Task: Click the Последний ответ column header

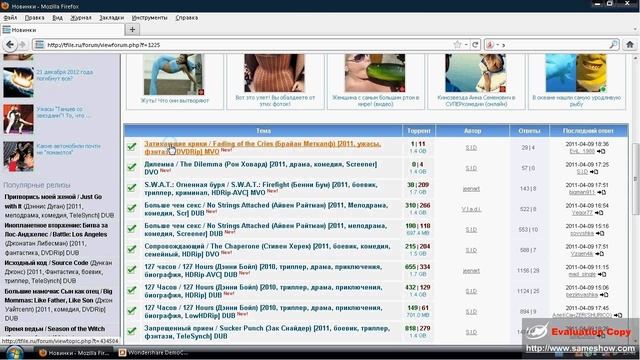Action: point(588,131)
